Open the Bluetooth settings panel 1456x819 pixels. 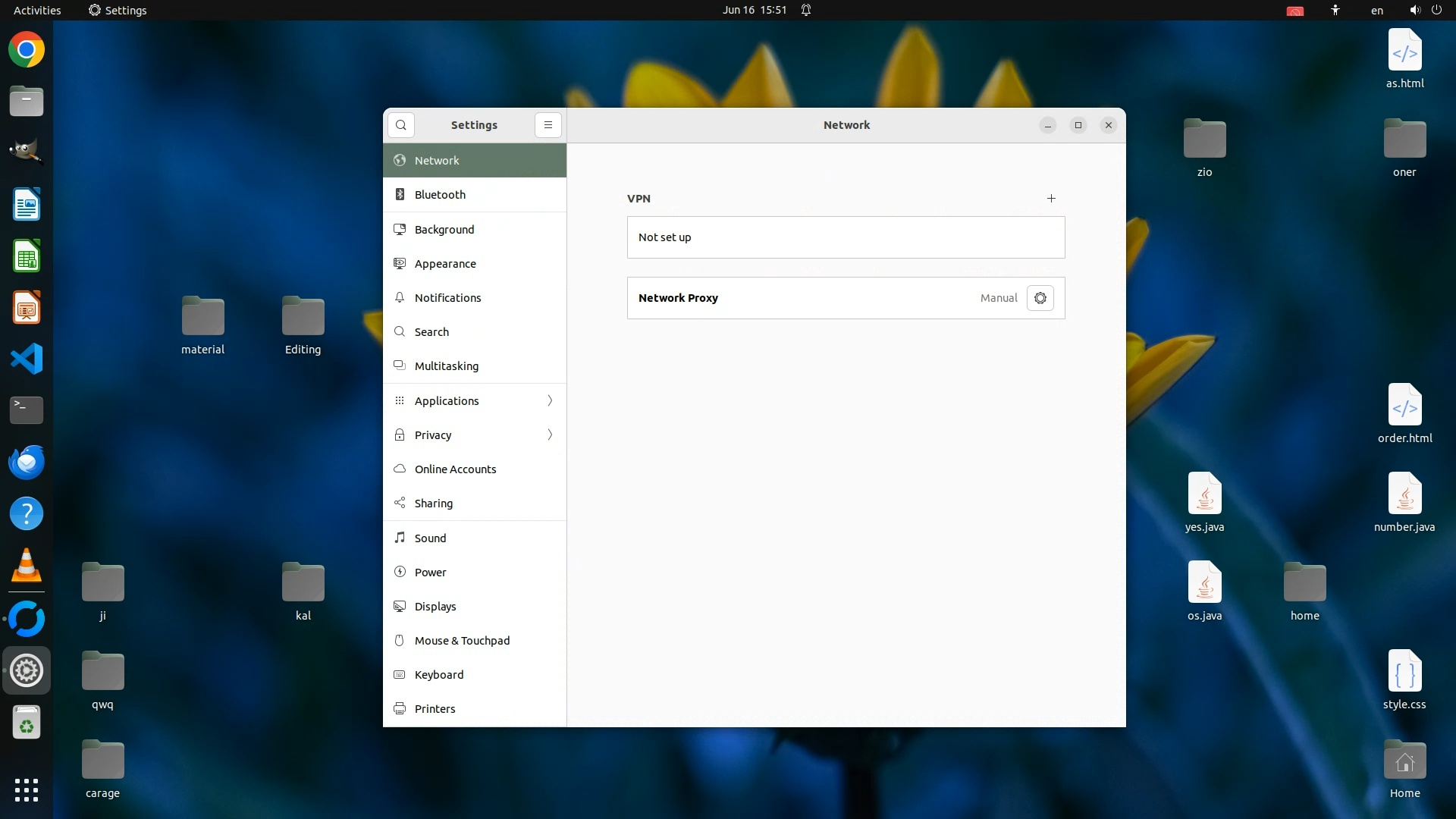click(x=440, y=195)
